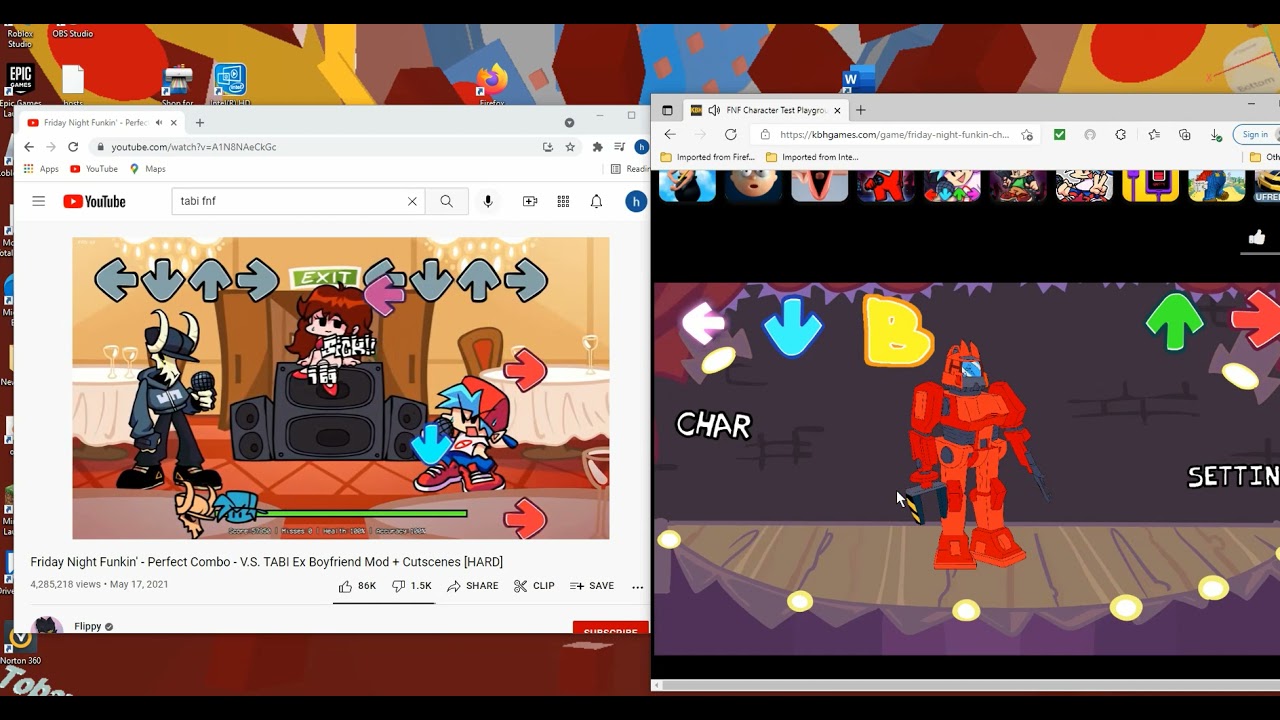This screenshot has width=1280, height=720.
Task: Open the Flippy channel name link
Action: click(x=87, y=627)
